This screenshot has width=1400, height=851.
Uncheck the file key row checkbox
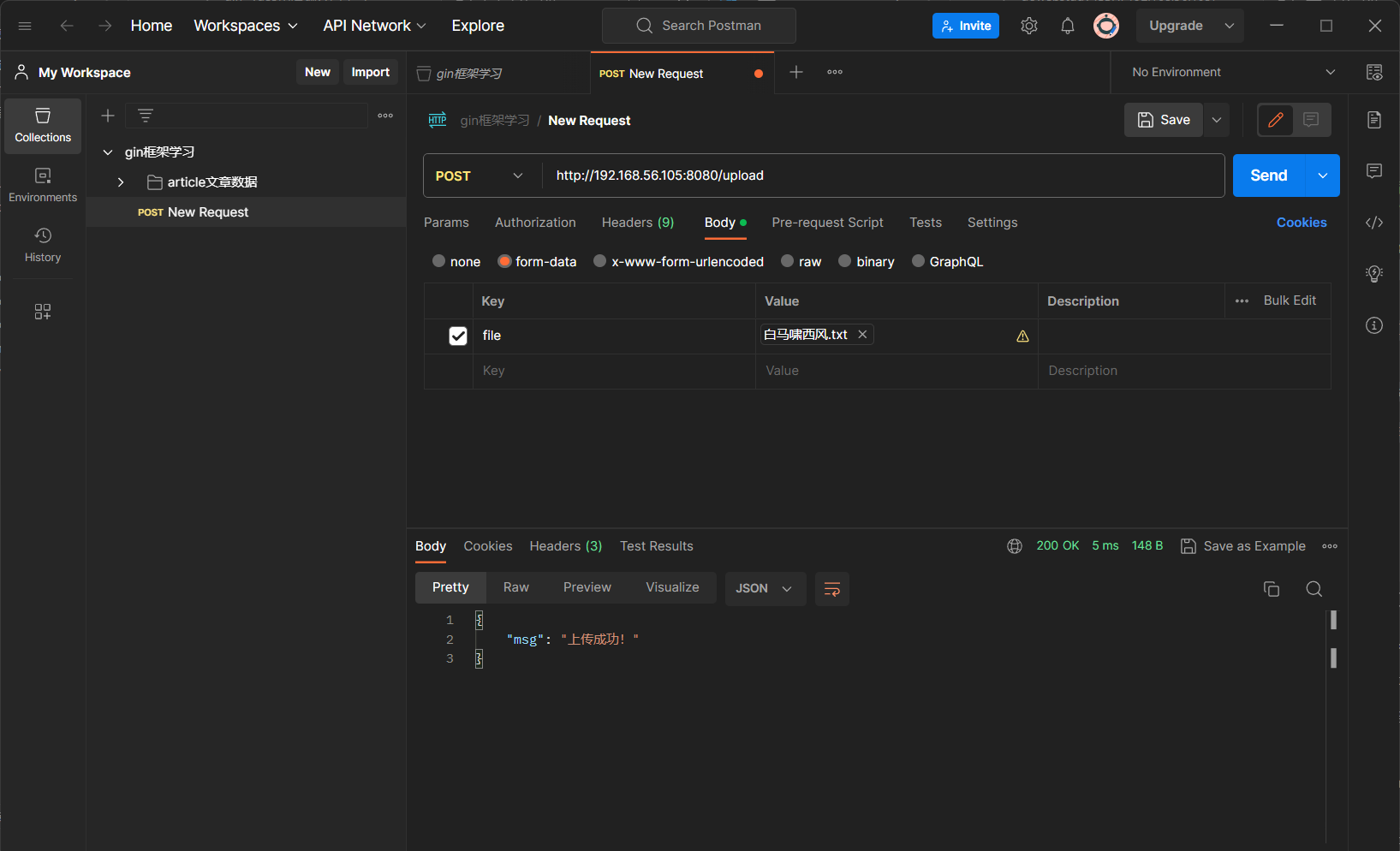point(458,336)
